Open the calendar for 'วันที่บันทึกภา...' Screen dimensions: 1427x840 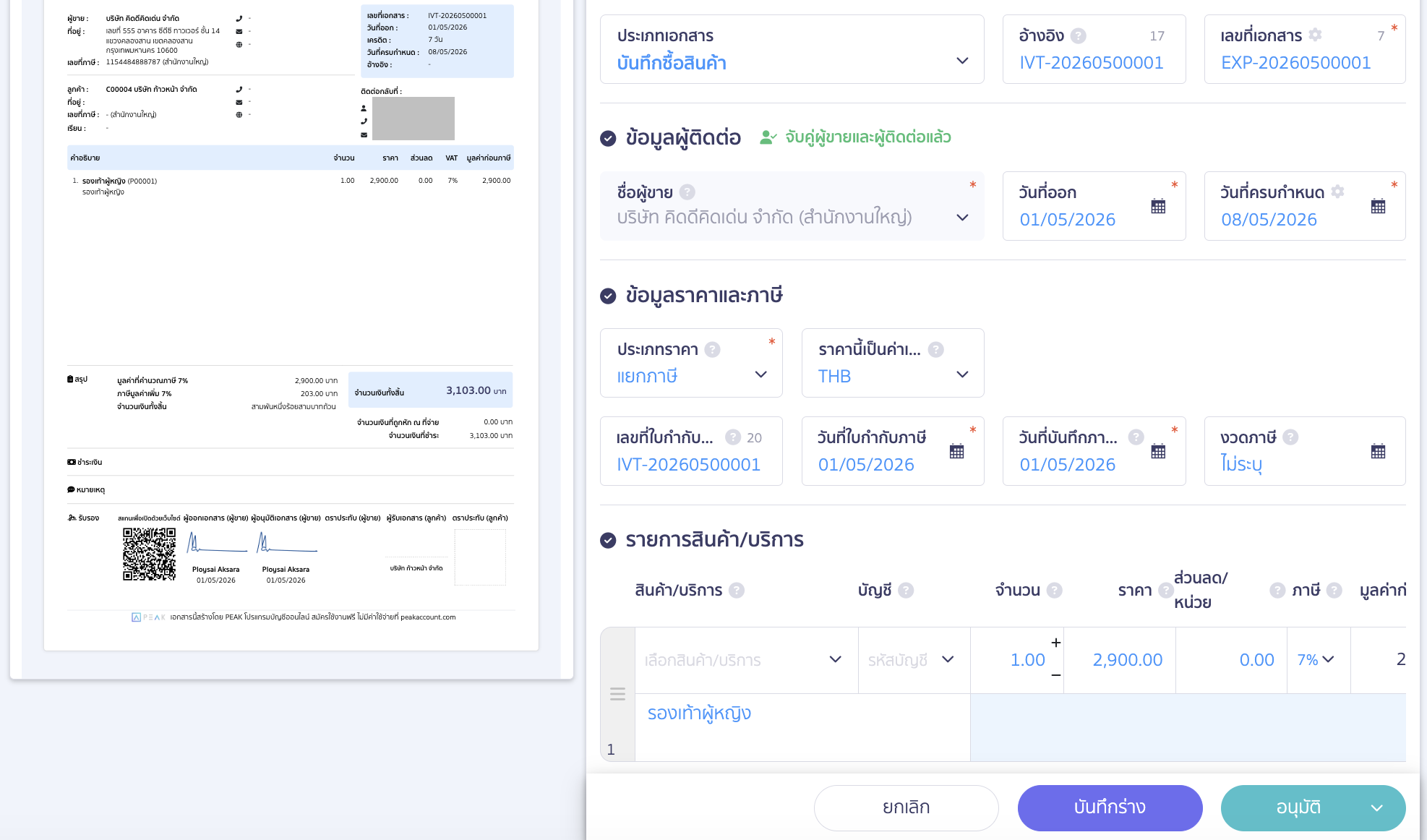(x=1158, y=451)
